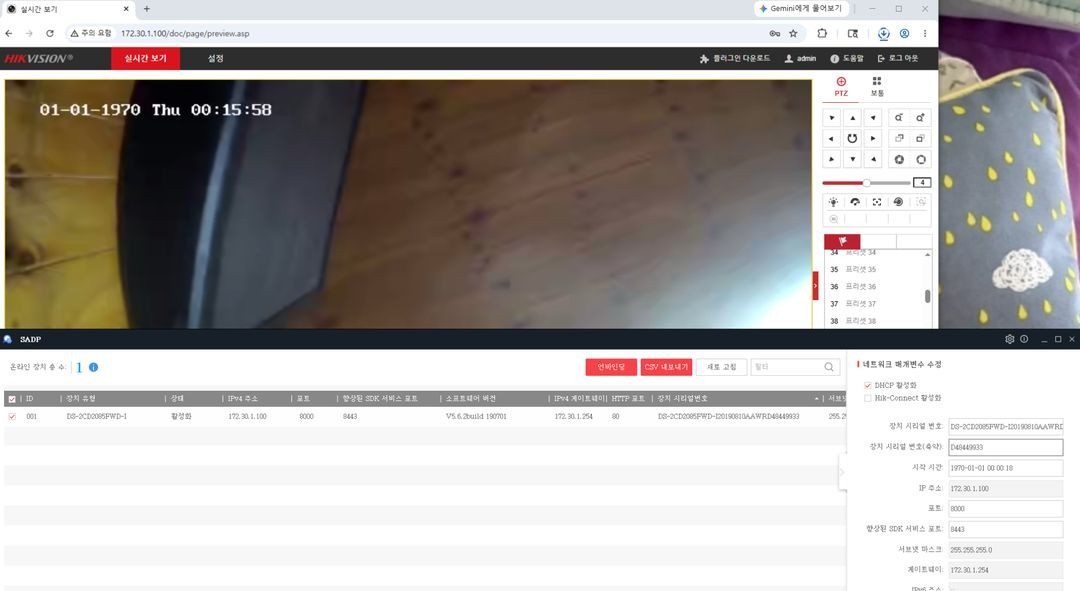The image size is (1080, 591).
Task: Collapse PTZ panel with red arrow handle
Action: click(816, 285)
